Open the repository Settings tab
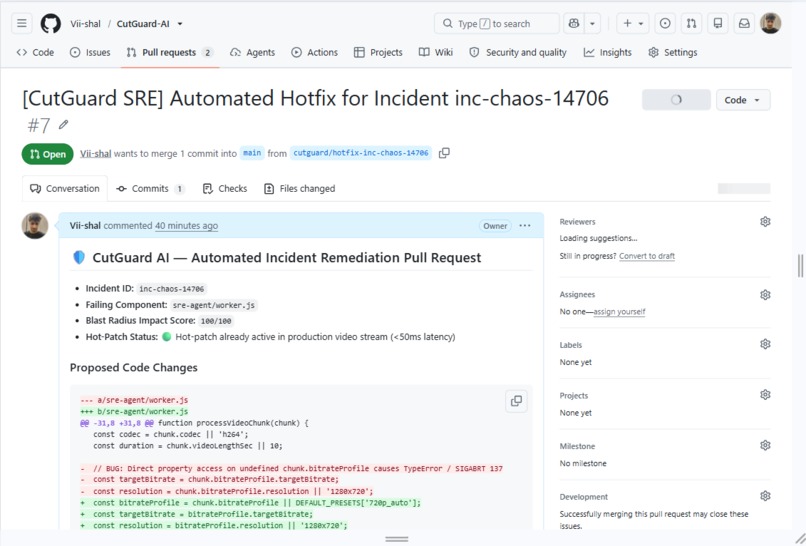Viewport: 806px width, 546px height. click(x=673, y=52)
